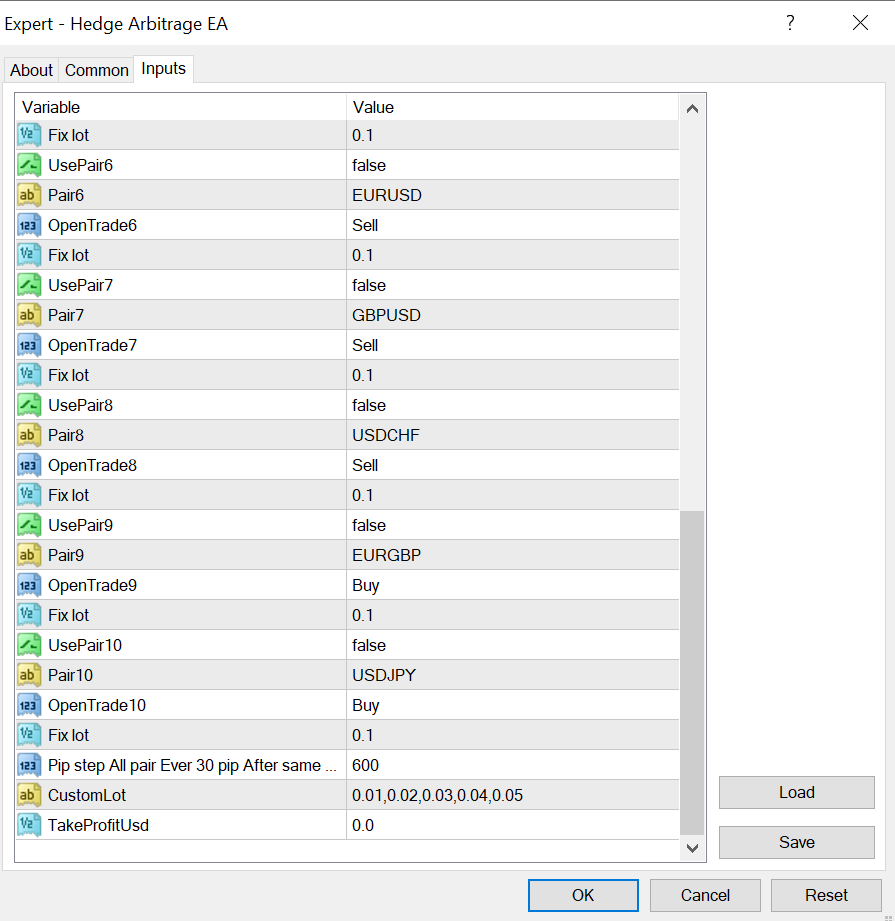This screenshot has height=921, width=895.
Task: Click the string icon beside Pair10
Action: coord(29,675)
